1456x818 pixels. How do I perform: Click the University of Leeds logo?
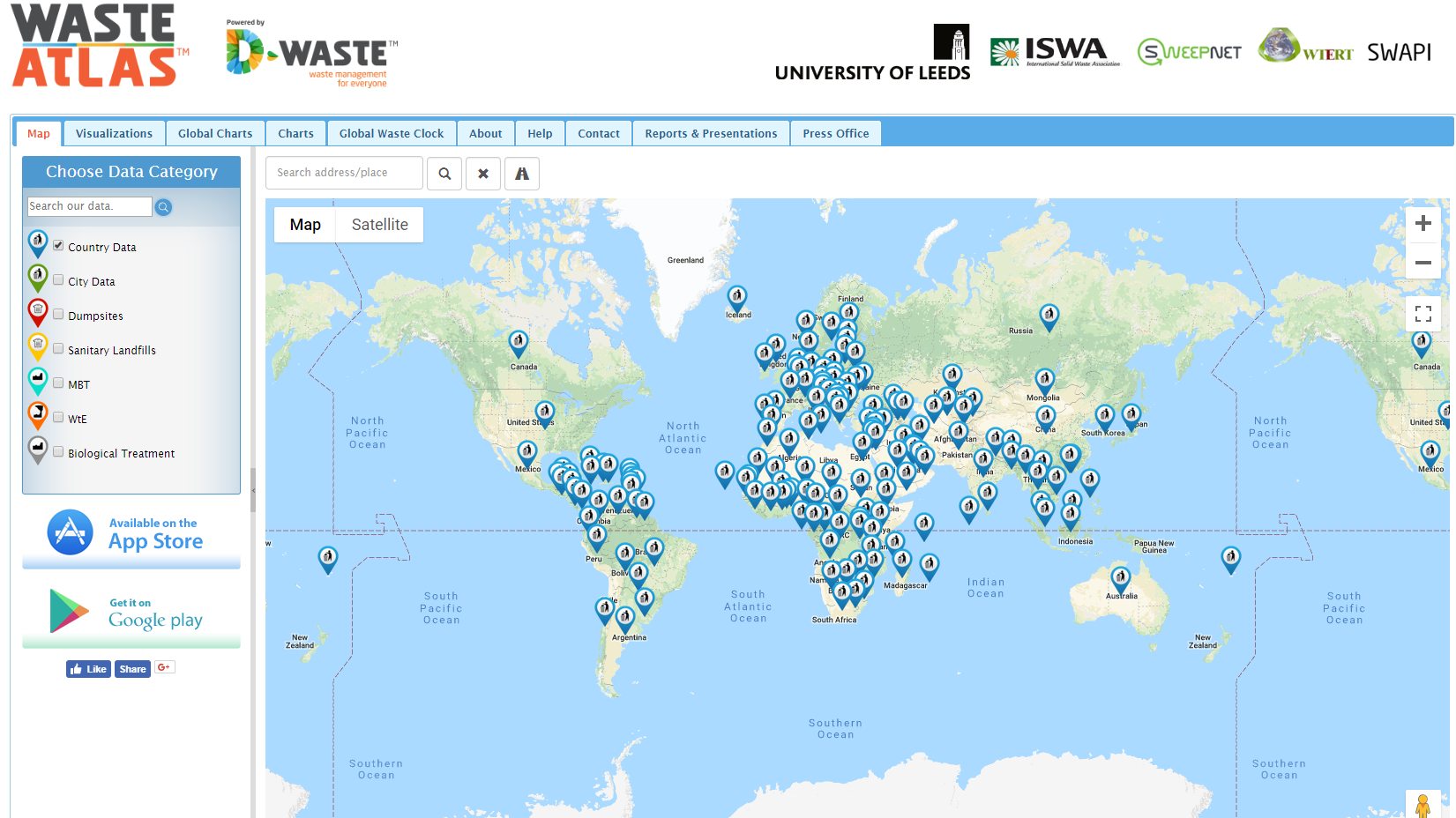pyautogui.click(x=872, y=53)
